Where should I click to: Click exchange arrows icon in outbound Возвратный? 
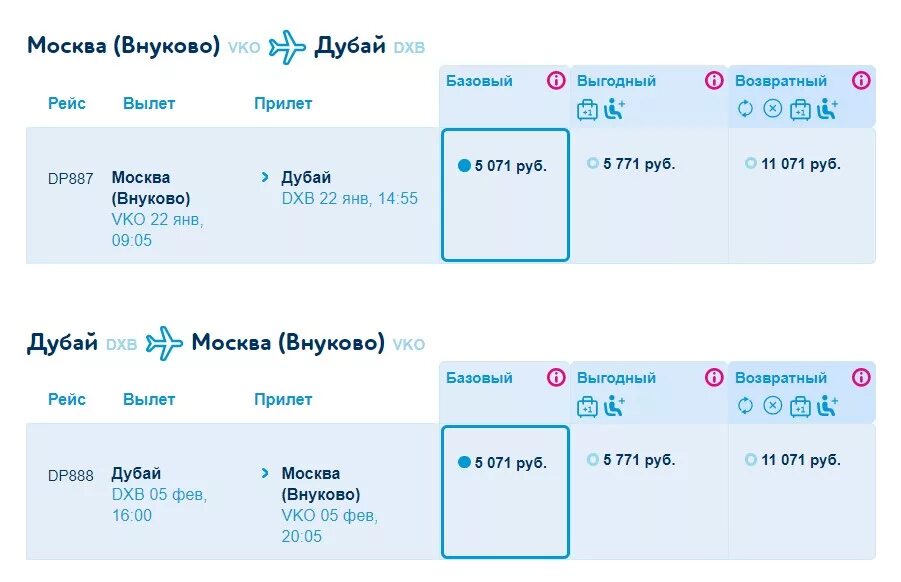point(745,108)
